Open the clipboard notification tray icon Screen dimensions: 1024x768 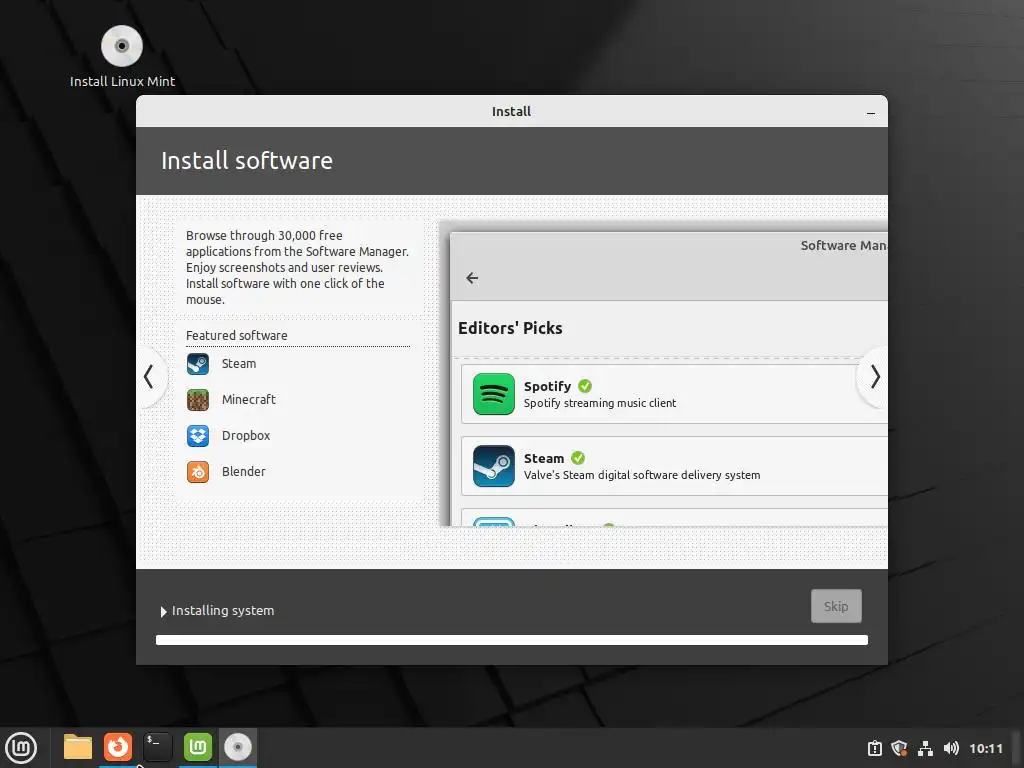click(874, 748)
